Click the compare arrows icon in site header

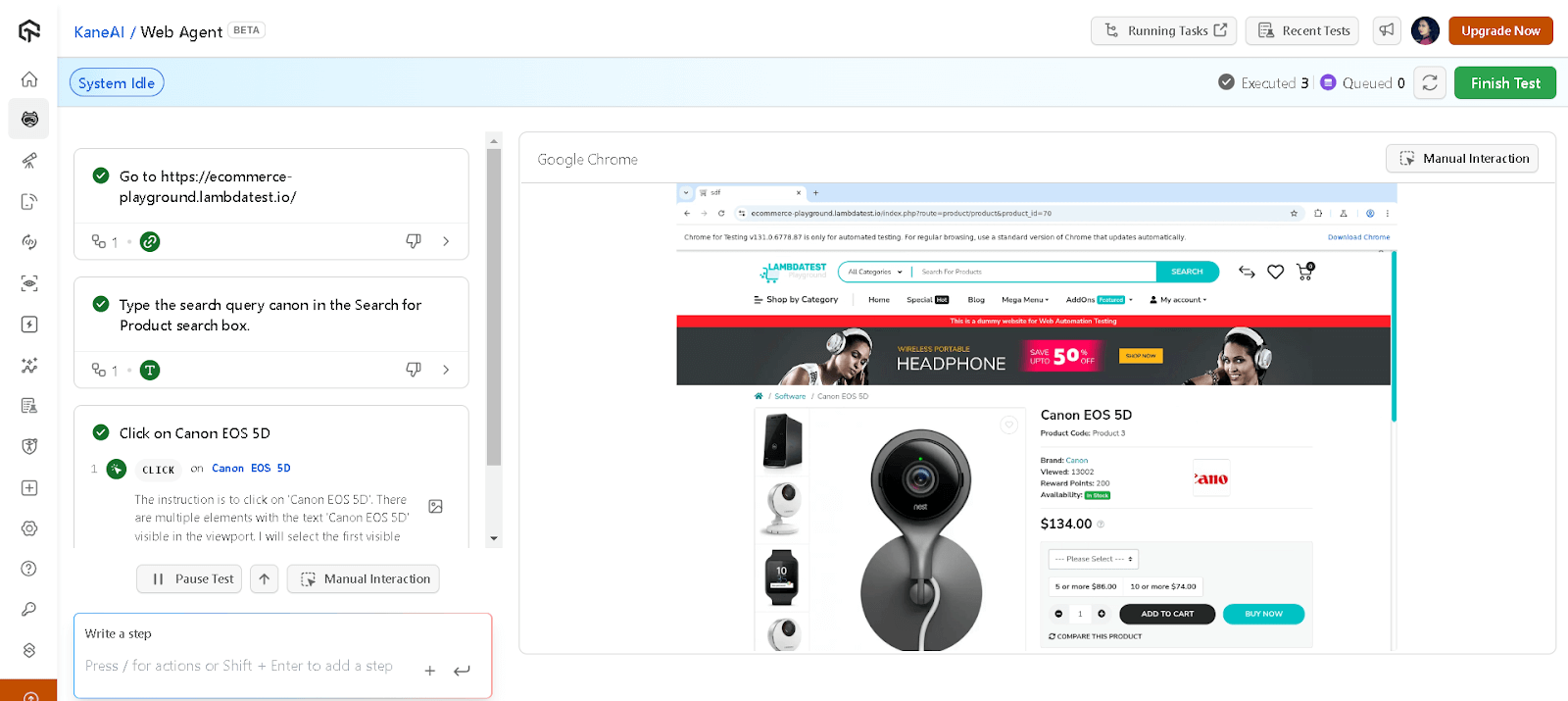point(1247,272)
